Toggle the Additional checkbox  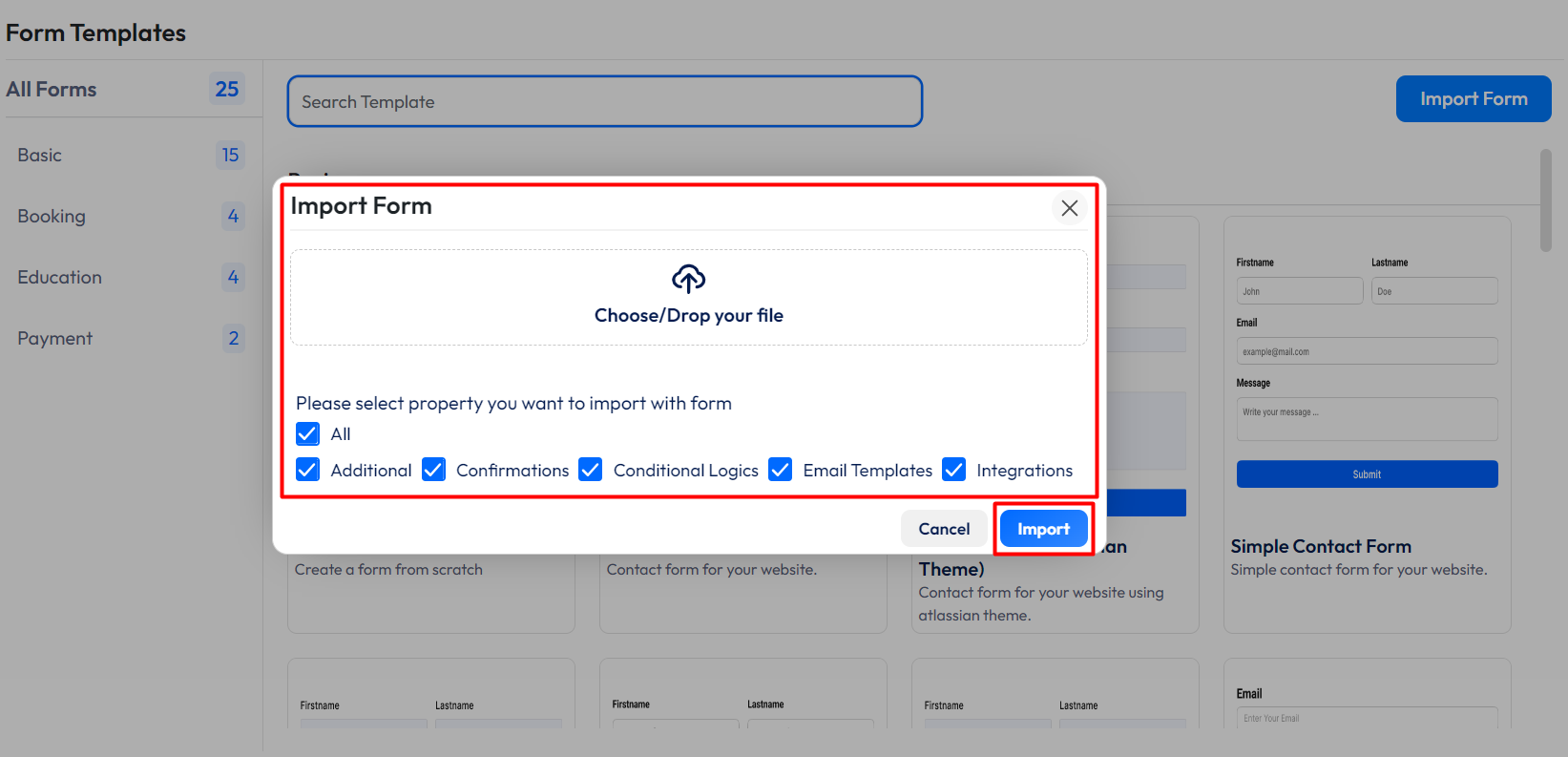click(x=308, y=470)
